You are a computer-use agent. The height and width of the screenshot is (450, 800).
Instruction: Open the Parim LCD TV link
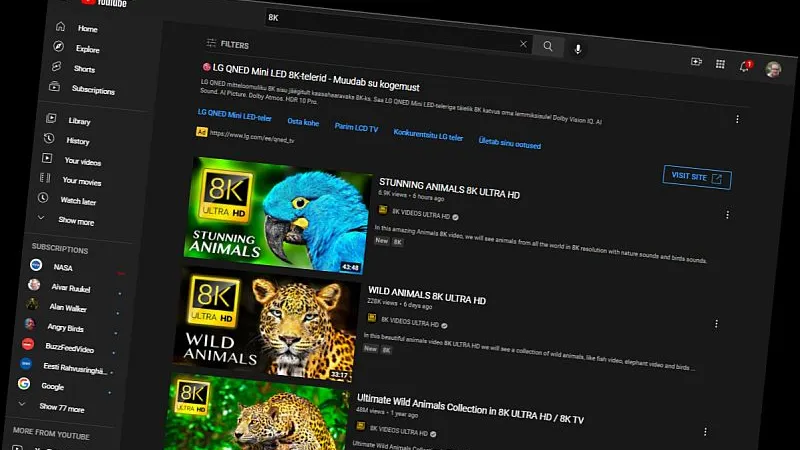[x=356, y=128]
